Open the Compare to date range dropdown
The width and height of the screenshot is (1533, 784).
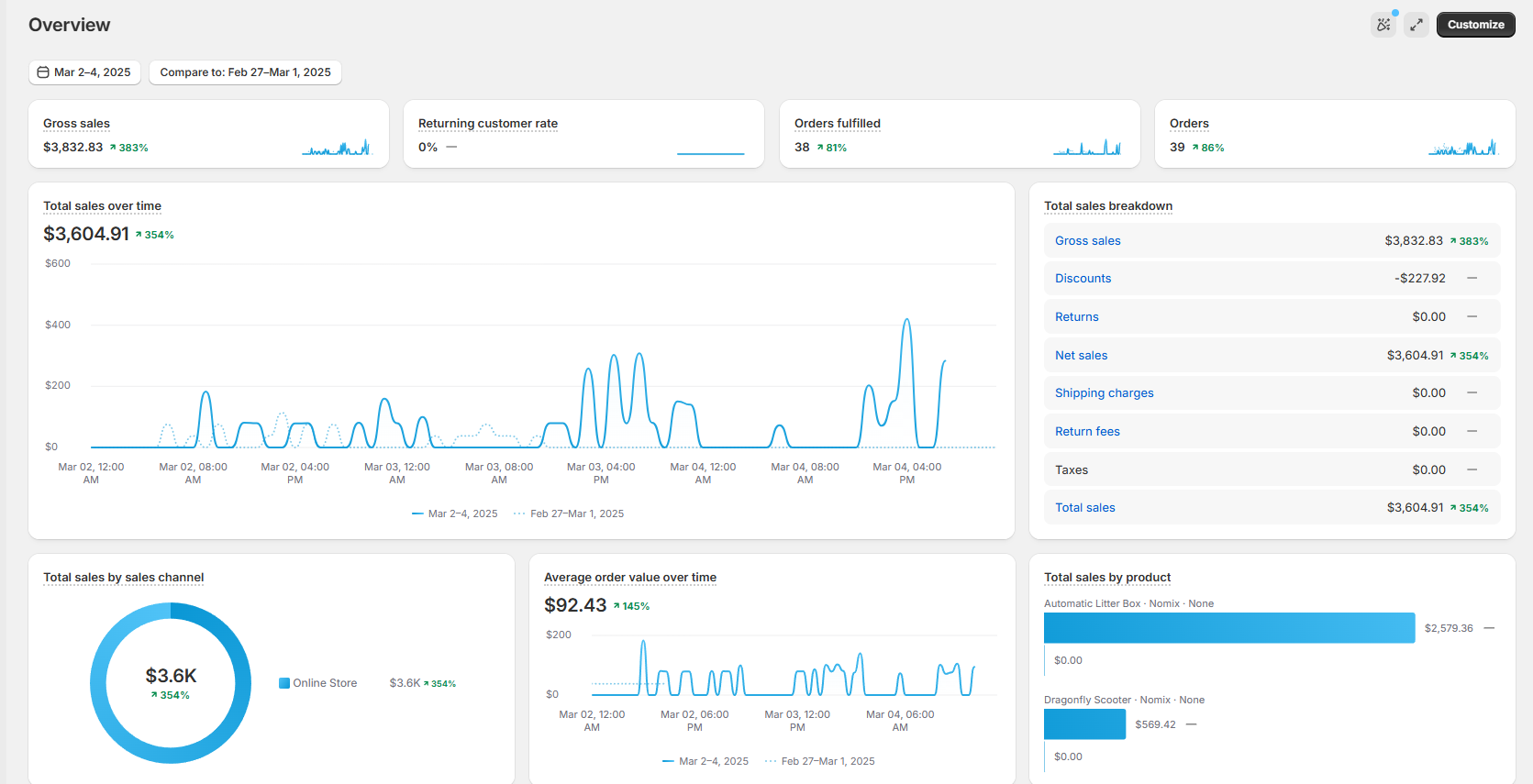245,72
